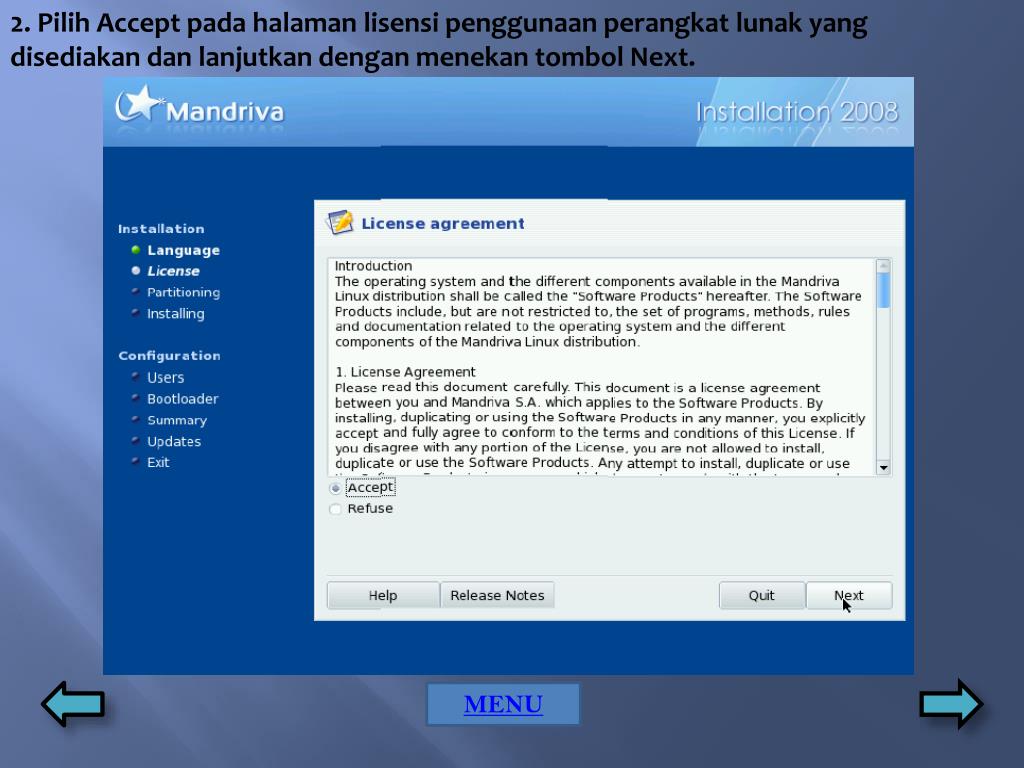
Task: Open the Help button
Action: point(383,596)
